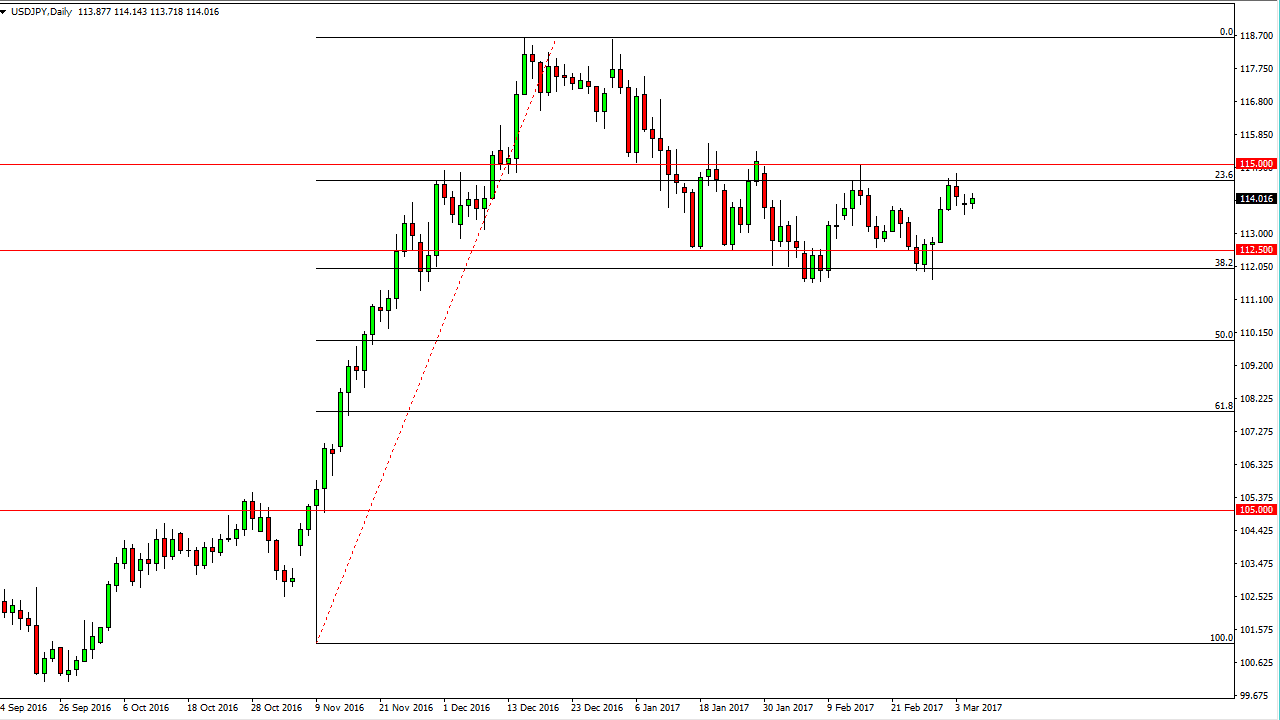Click the 111.100 price axis label
The height and width of the screenshot is (720, 1280).
(x=1255, y=300)
